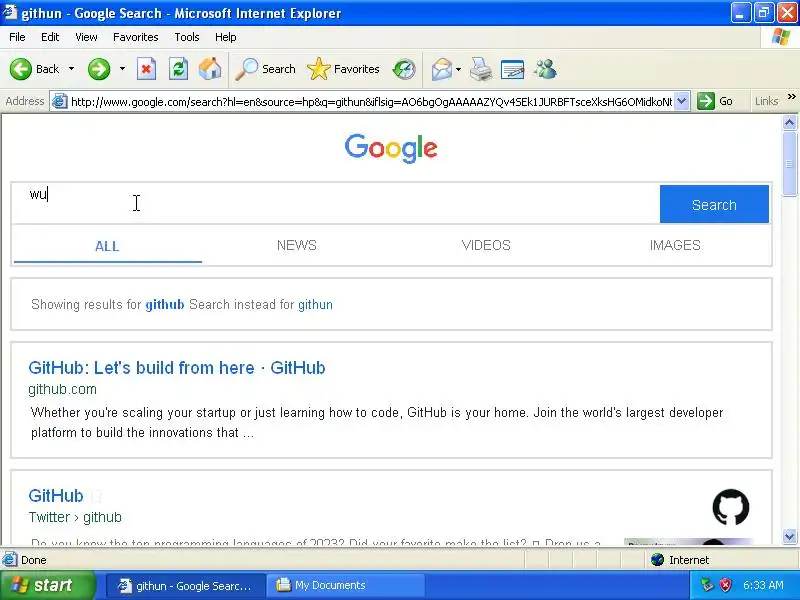Go to the Home page icon

click(210, 69)
